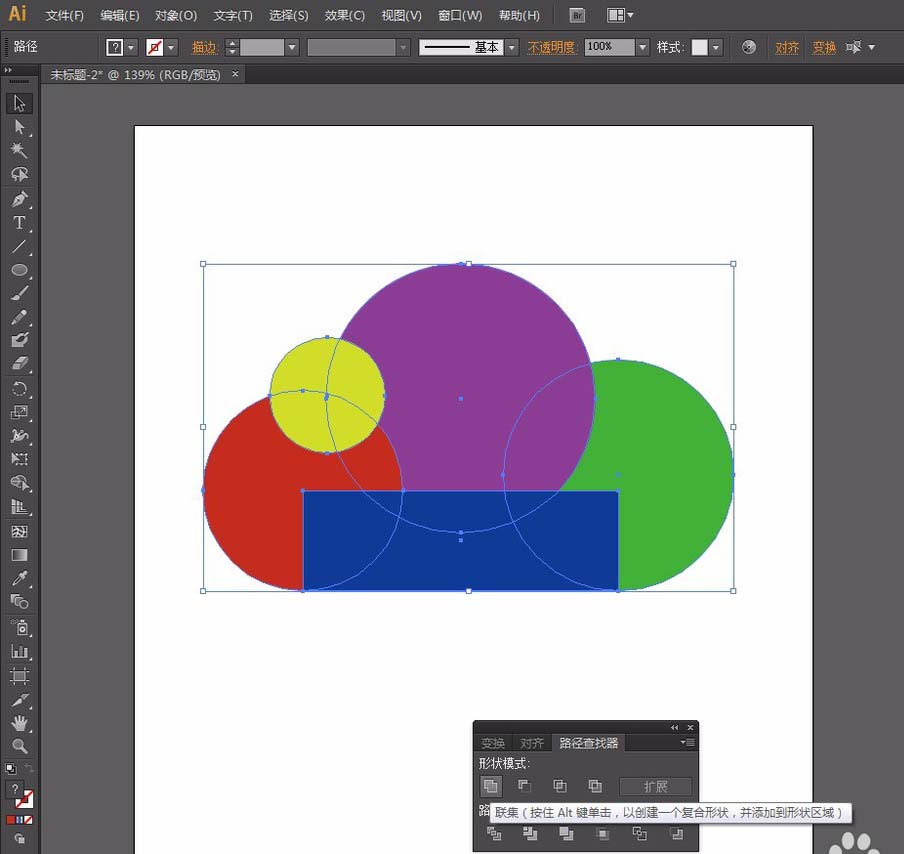Open the stroke color dropdown arrow
Image resolution: width=904 pixels, height=854 pixels.
click(x=171, y=47)
